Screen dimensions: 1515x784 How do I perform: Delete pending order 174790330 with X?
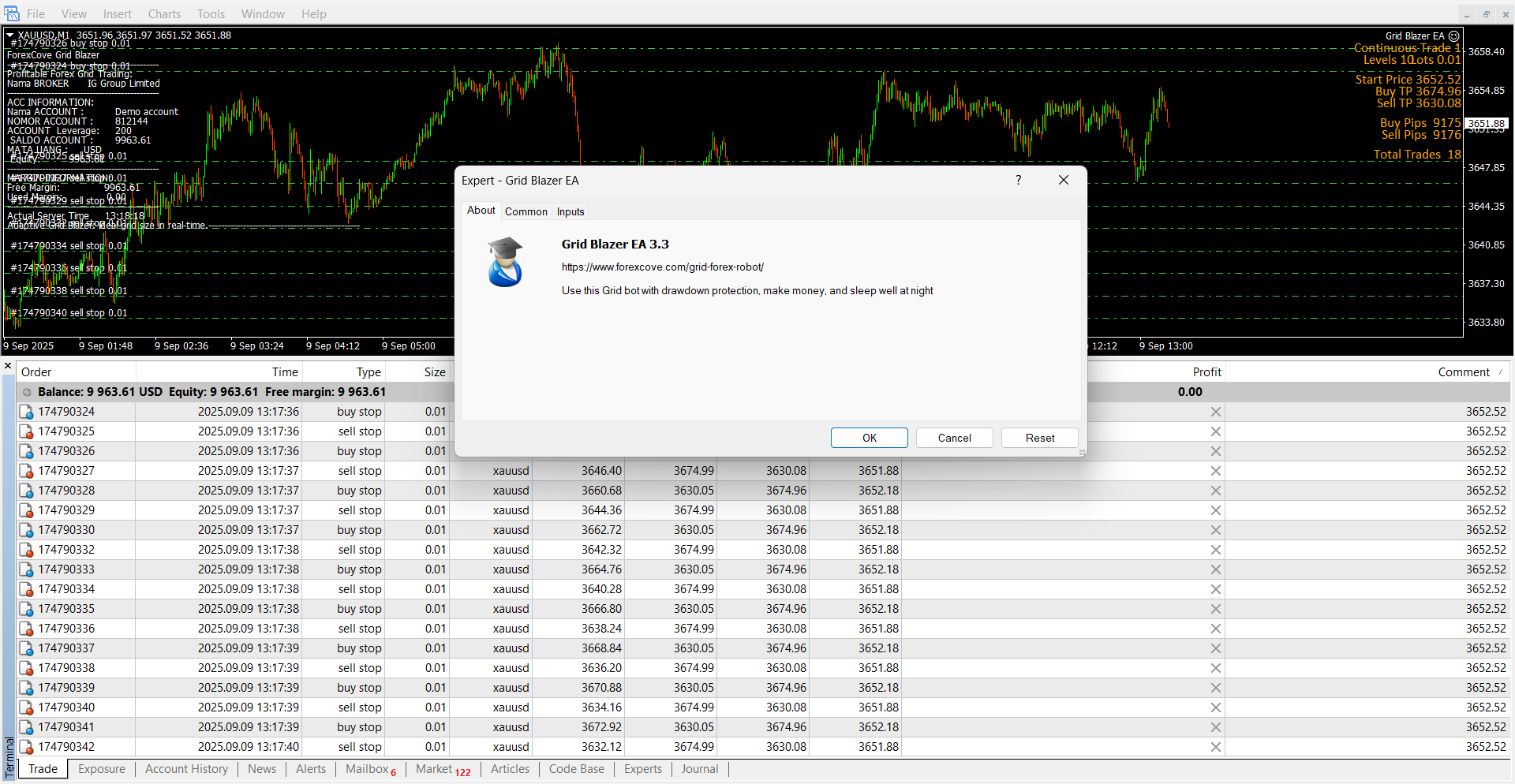1216,530
